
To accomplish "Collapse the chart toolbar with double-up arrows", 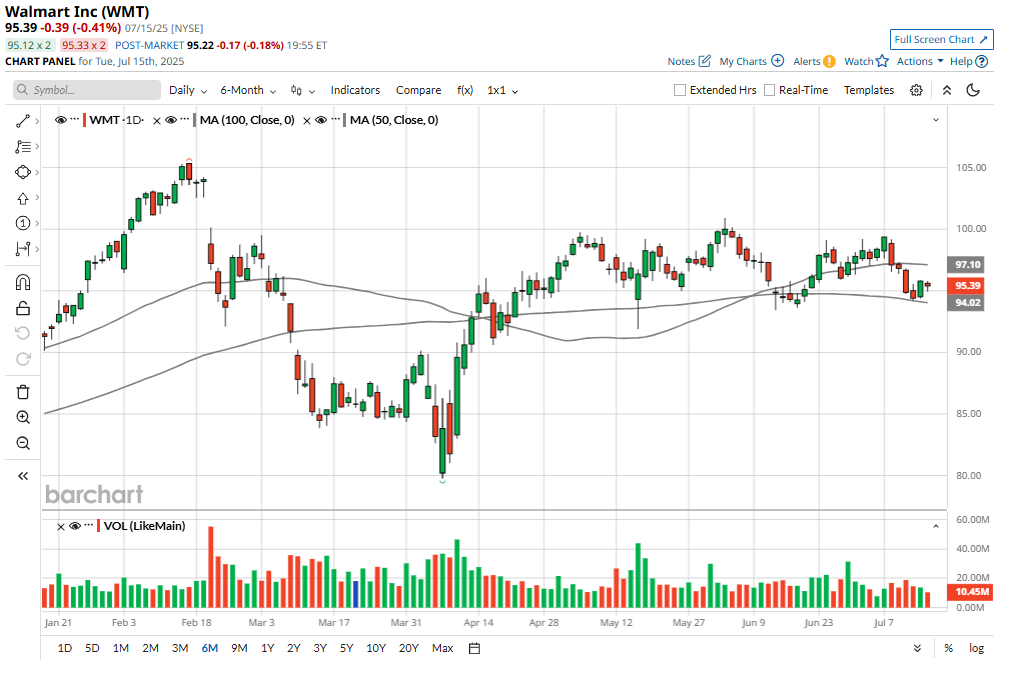I will coord(946,90).
